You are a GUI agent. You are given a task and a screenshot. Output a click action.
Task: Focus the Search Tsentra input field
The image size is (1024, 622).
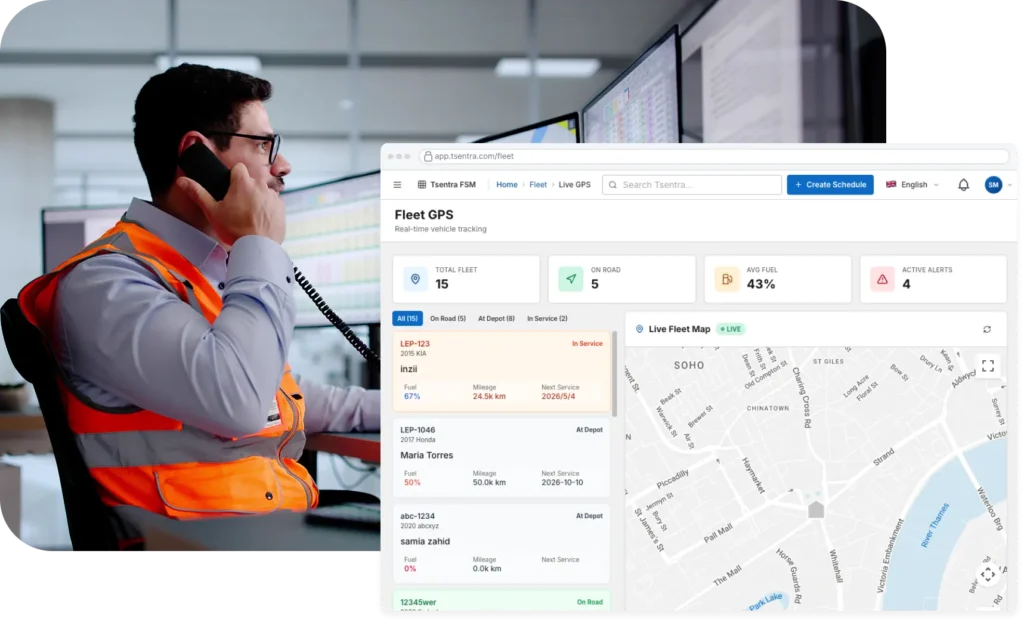(x=692, y=185)
